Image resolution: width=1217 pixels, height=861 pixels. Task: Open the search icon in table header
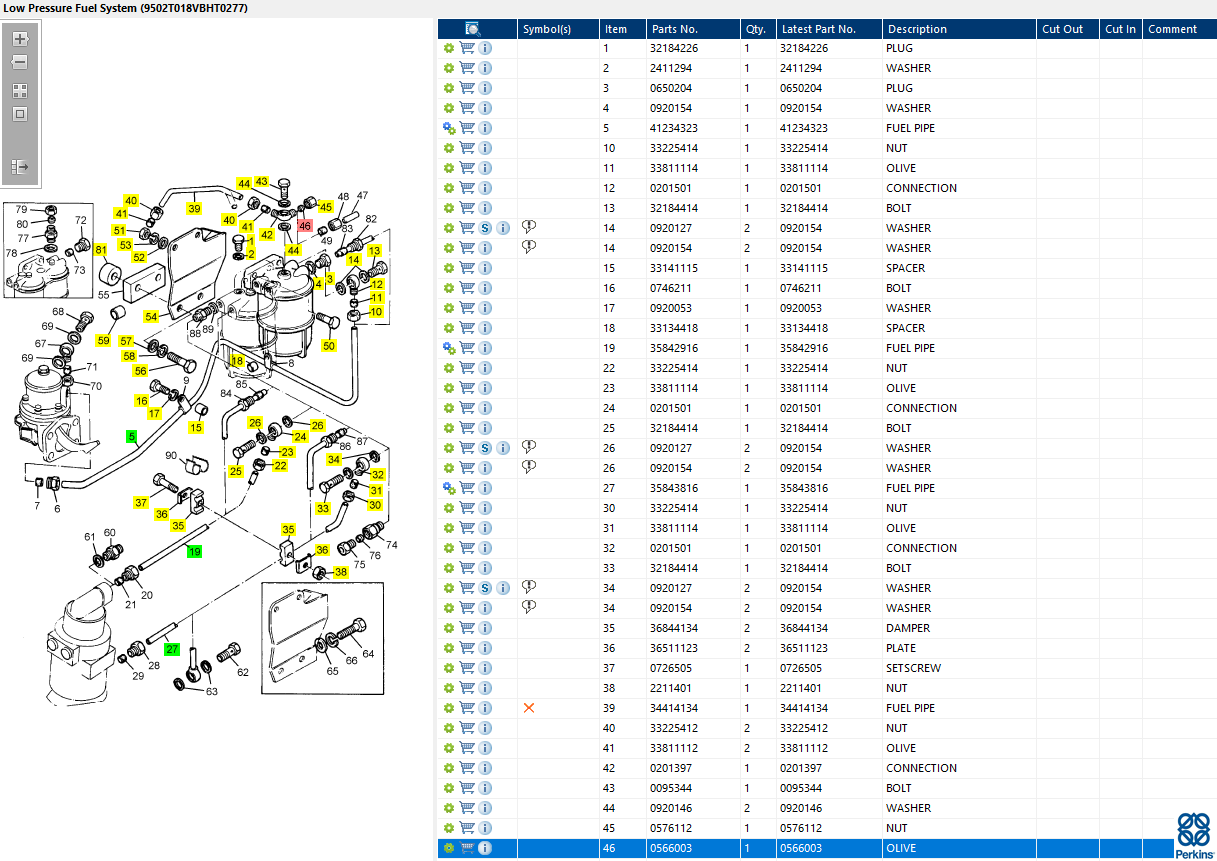(473, 29)
